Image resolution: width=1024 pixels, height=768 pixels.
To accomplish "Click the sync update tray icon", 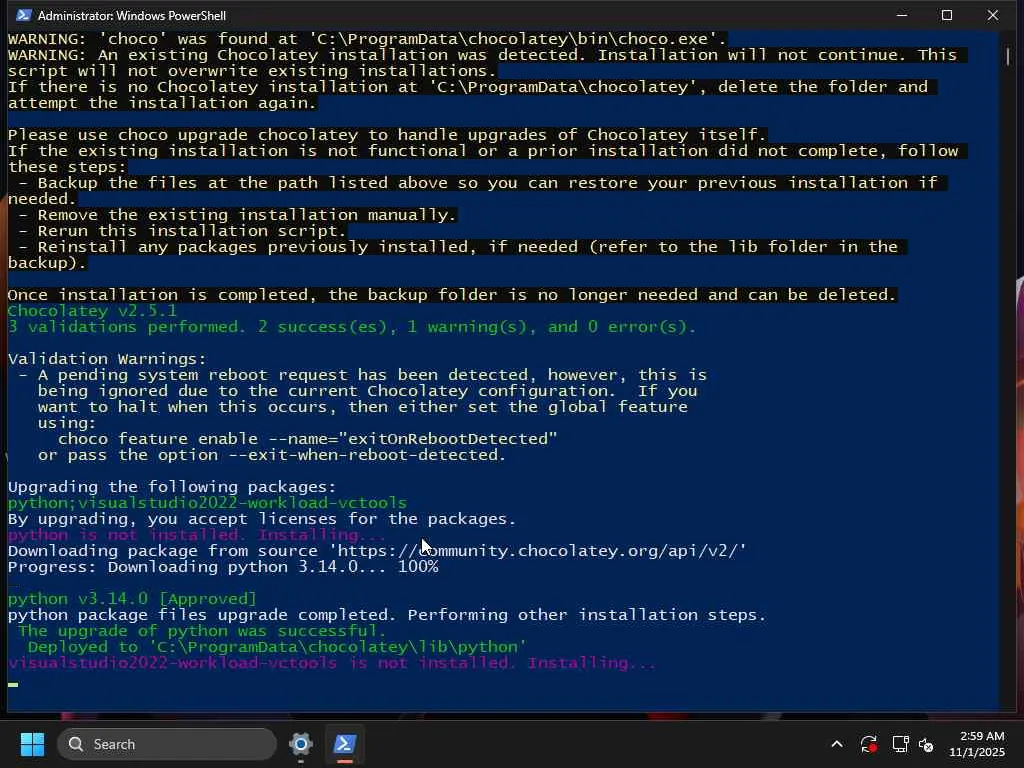I will (x=869, y=744).
